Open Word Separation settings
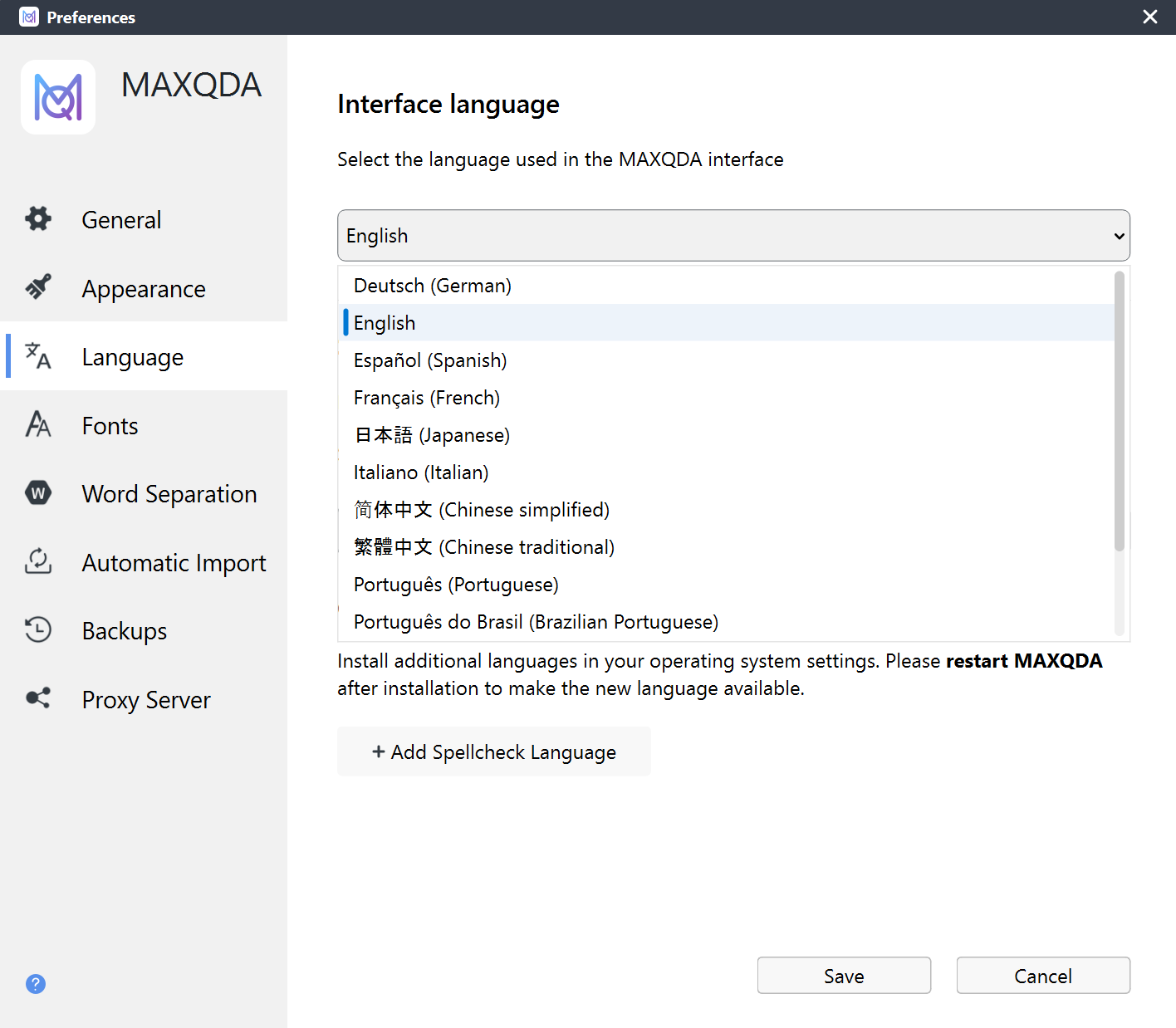 [x=144, y=493]
